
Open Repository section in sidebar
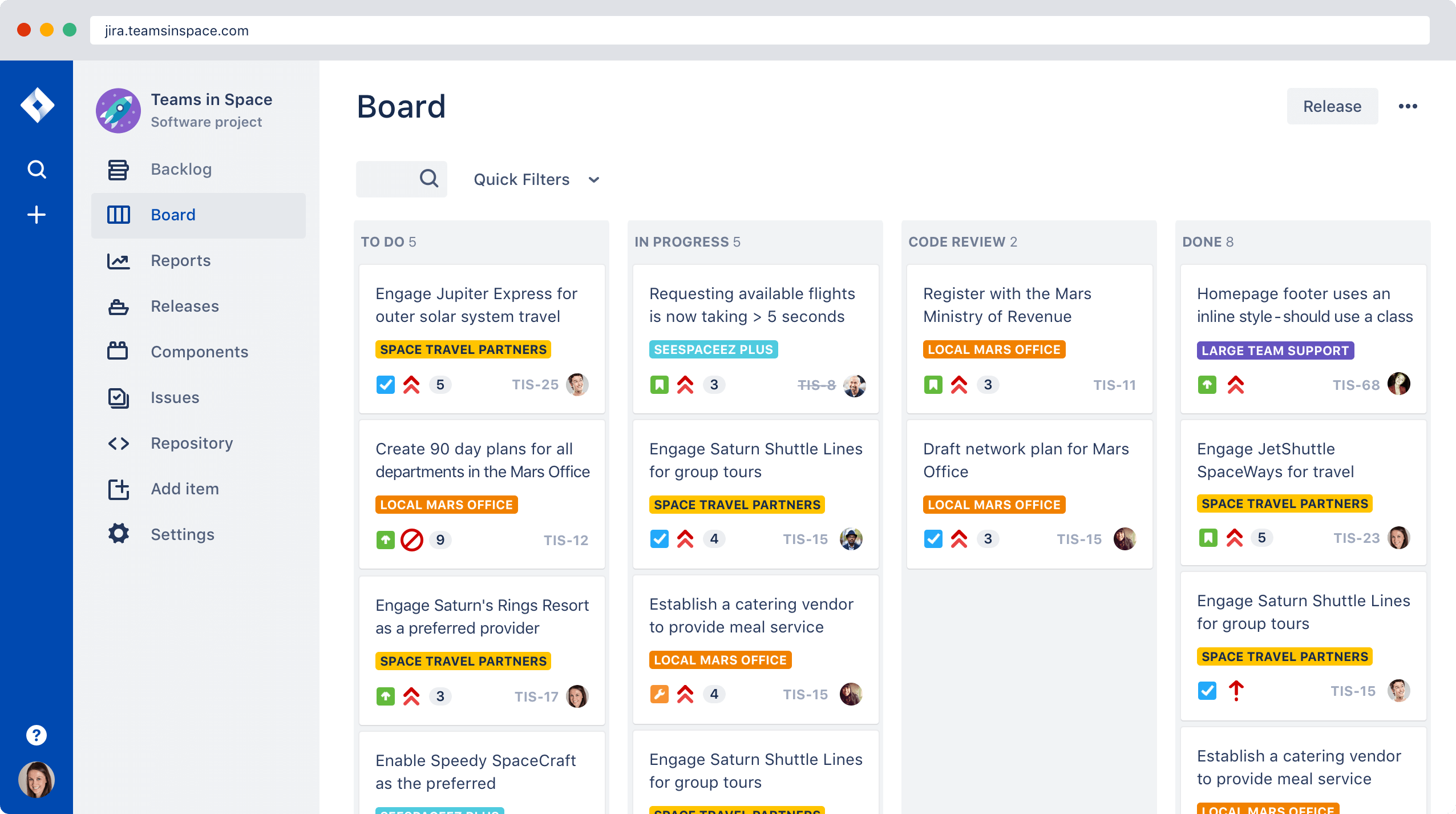point(191,443)
